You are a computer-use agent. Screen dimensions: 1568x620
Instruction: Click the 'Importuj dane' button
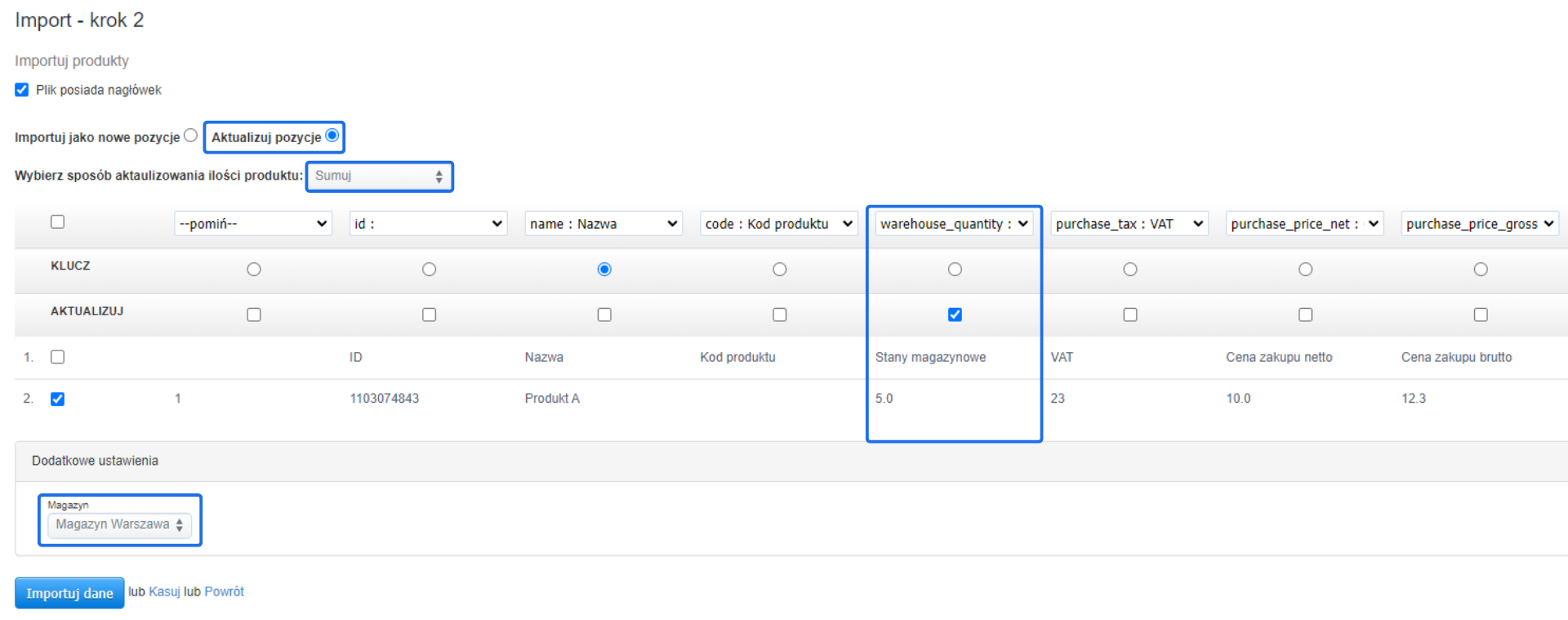pos(69,593)
